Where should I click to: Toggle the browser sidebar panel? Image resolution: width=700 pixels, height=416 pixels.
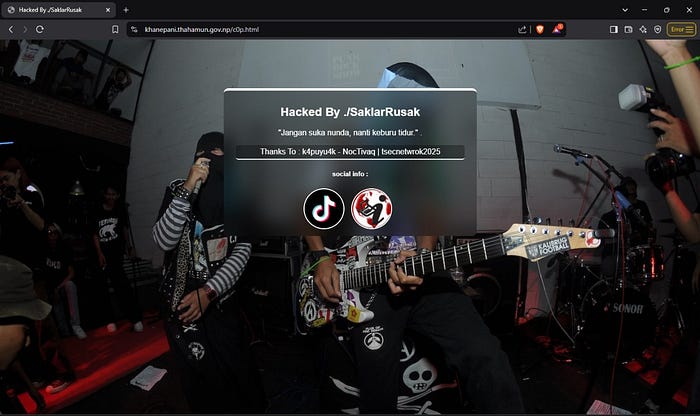[614, 29]
